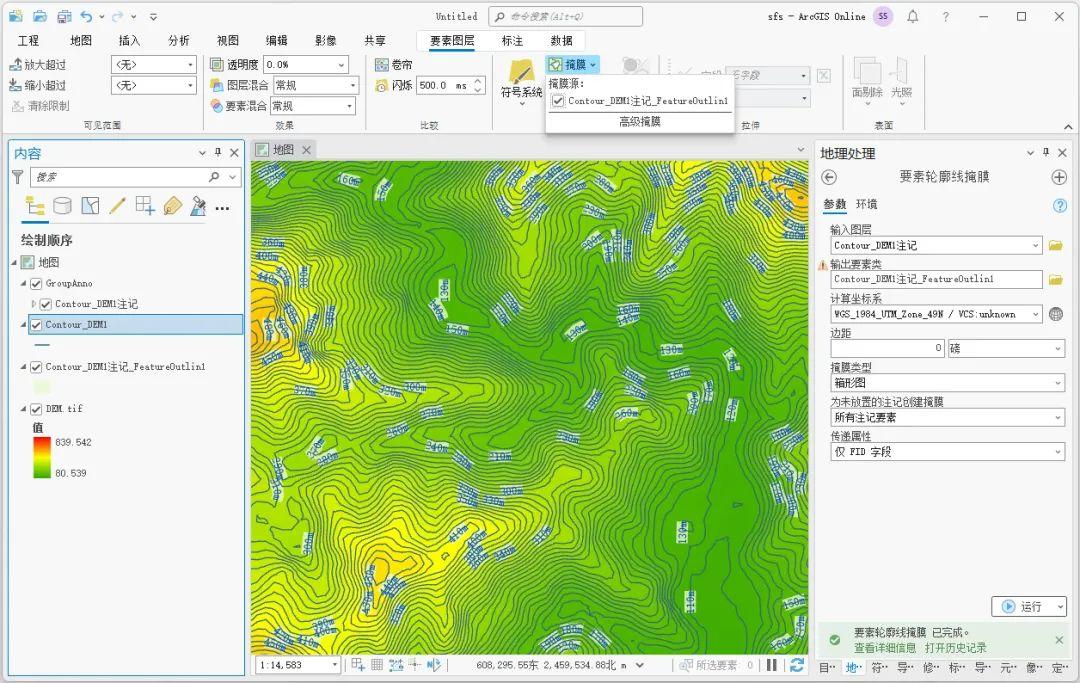The width and height of the screenshot is (1080, 683).
Task: Toggle Contour_DEM1注记_FeatureOutlin1 in the 掩膜源 list
Action: [558, 100]
